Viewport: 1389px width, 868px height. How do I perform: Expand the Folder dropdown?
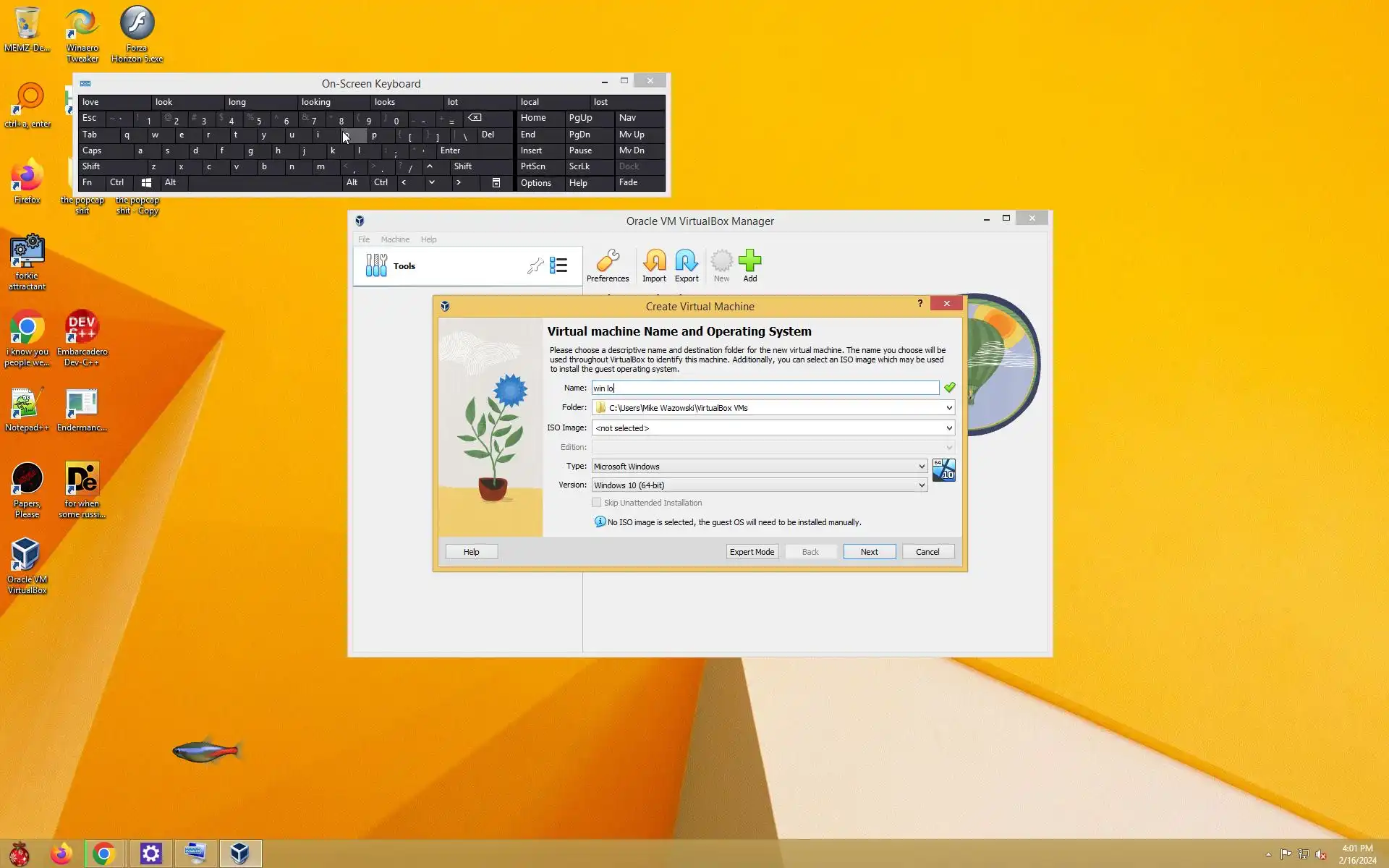tap(948, 408)
